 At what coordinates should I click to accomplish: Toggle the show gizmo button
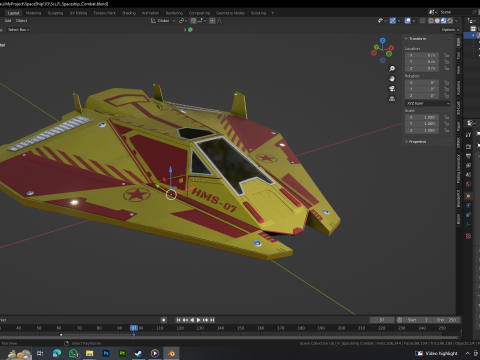(393, 21)
